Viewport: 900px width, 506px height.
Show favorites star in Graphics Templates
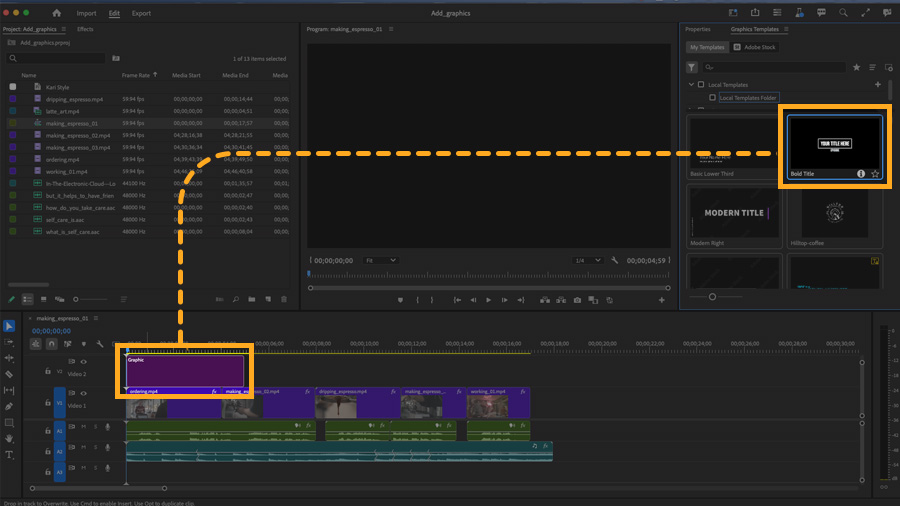[856, 68]
